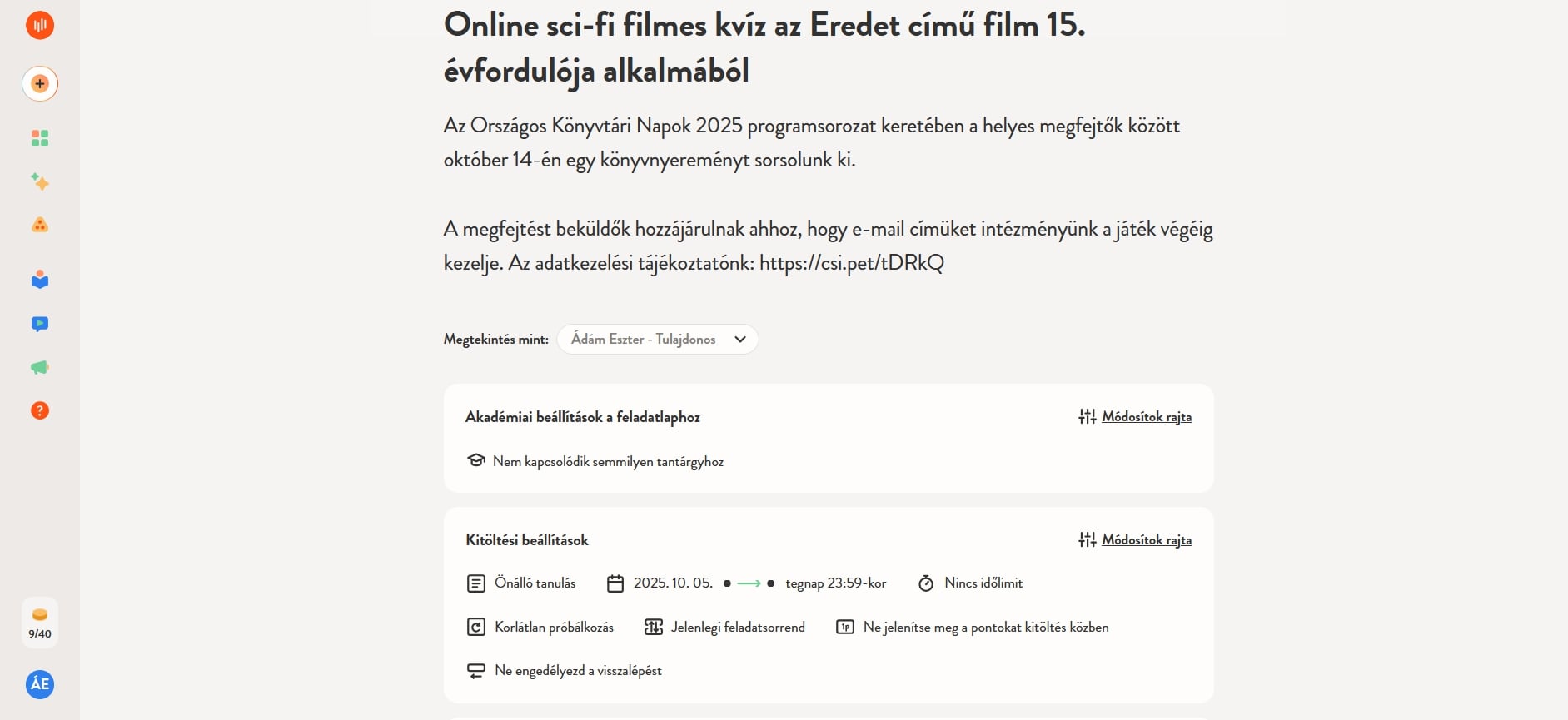Click the sliders icon beside Kitöltési beállítások edit link
The image size is (1568, 720).
click(x=1087, y=540)
